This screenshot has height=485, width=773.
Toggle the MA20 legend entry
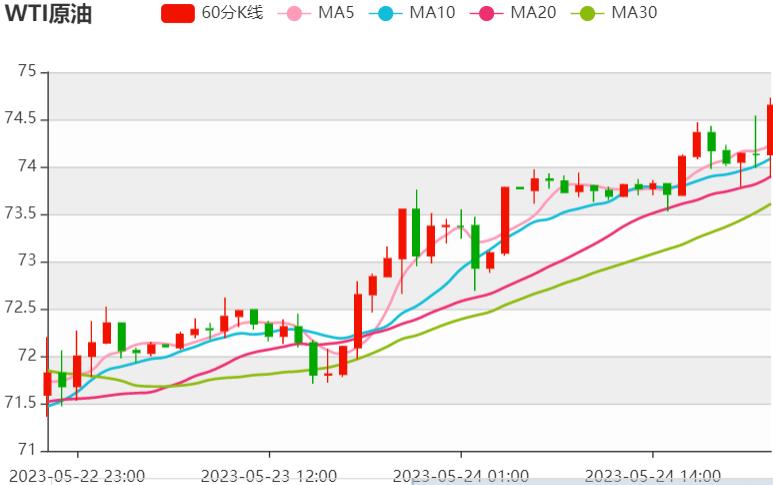[x=513, y=12]
